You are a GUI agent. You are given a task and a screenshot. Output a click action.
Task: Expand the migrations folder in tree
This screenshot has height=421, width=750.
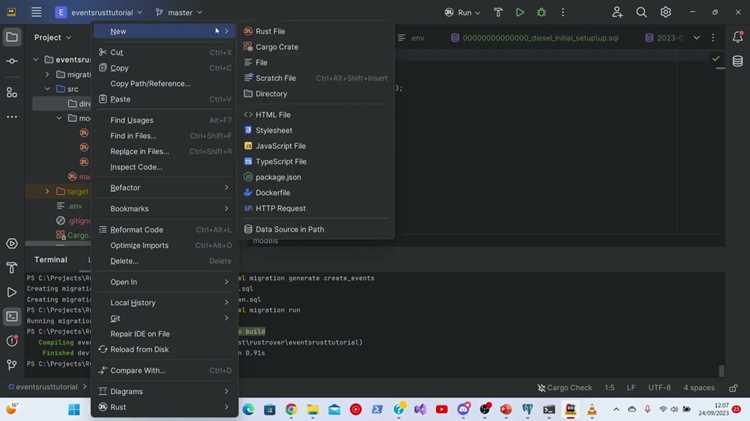coord(47,75)
